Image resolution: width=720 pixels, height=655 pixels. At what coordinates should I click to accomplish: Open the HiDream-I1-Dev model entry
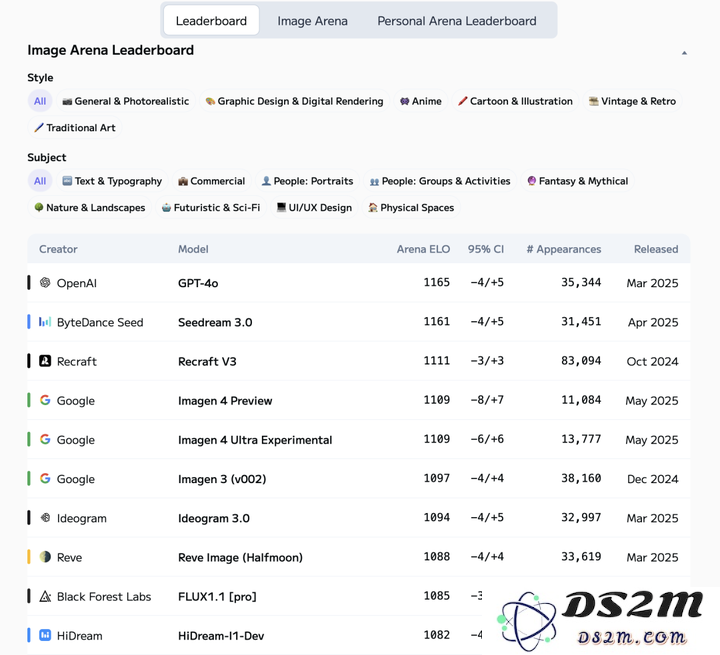pyautogui.click(x=221, y=636)
